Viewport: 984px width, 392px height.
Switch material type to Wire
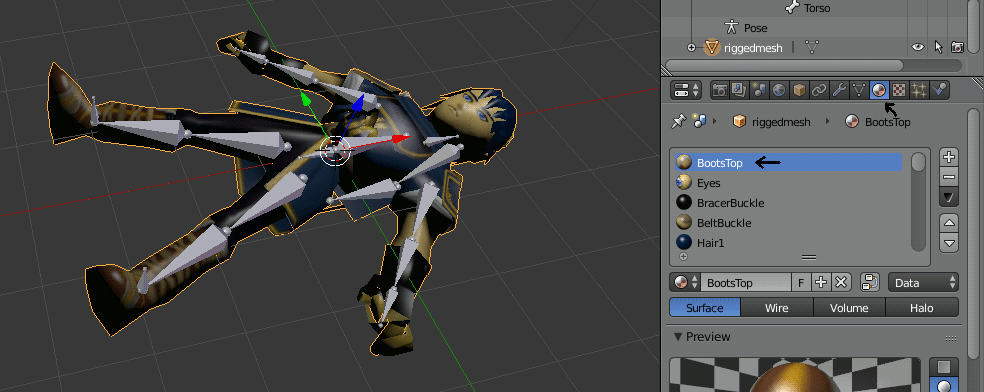click(777, 308)
